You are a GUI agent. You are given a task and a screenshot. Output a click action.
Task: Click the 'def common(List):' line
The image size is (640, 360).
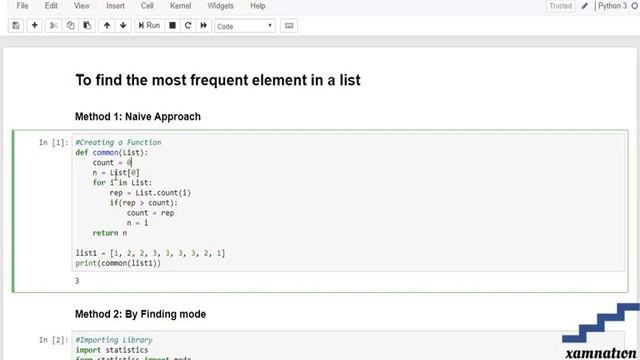[112, 152]
